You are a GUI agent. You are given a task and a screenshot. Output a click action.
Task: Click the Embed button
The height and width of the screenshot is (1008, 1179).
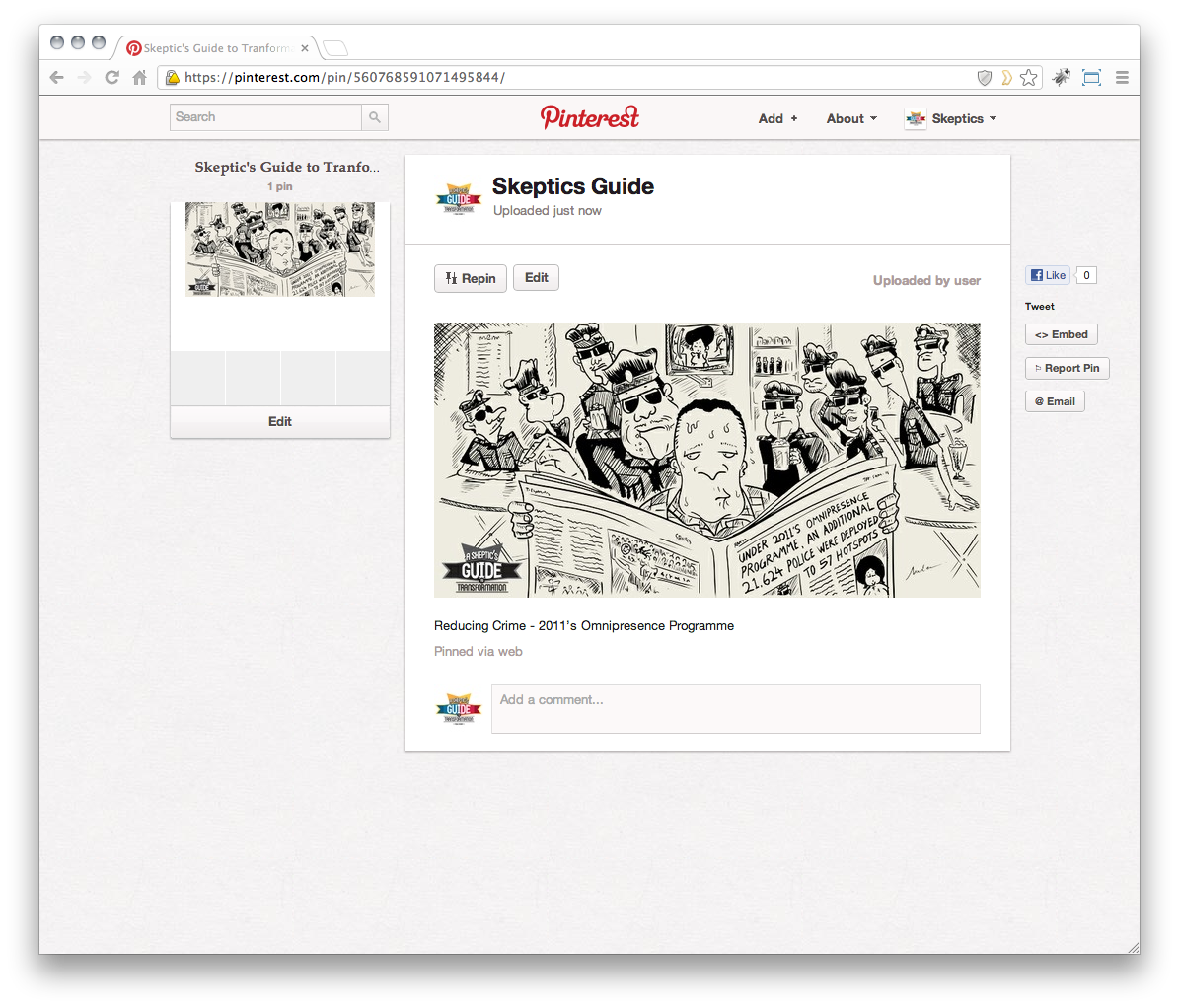(1061, 334)
